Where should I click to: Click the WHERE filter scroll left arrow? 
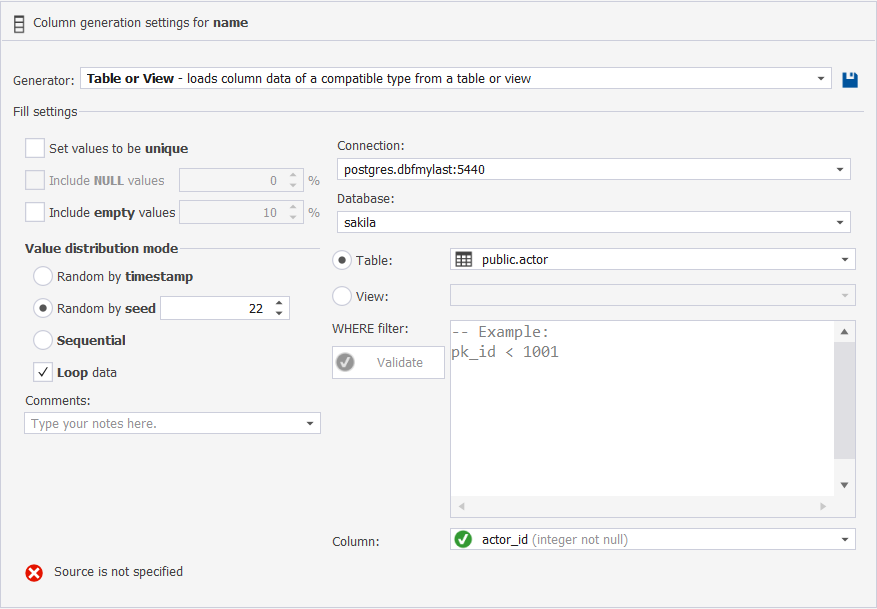click(x=461, y=506)
